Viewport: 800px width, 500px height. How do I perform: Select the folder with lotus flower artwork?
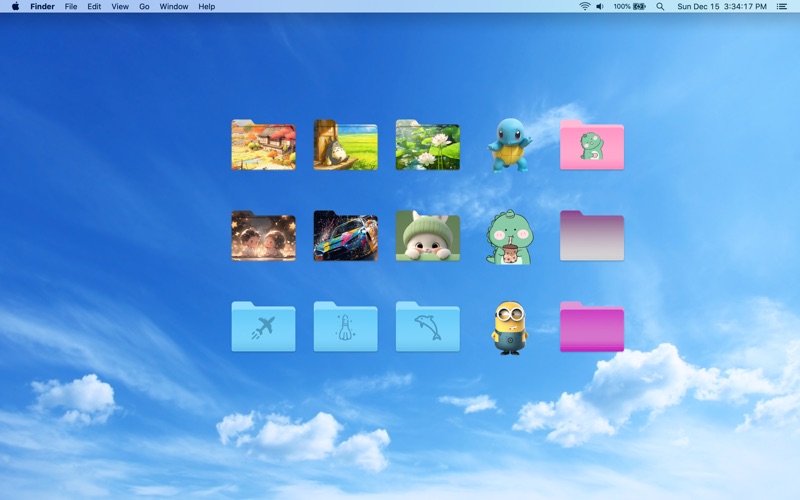tap(427, 146)
